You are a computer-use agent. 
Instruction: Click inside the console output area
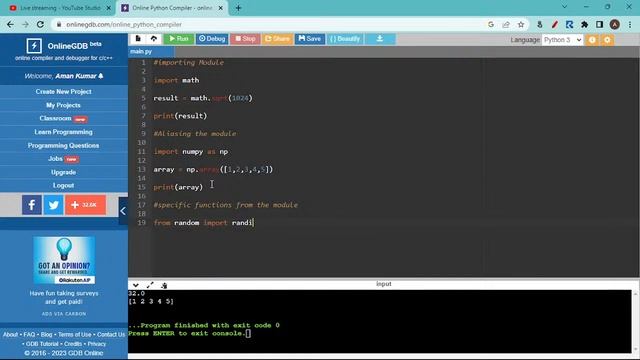(x=380, y=321)
